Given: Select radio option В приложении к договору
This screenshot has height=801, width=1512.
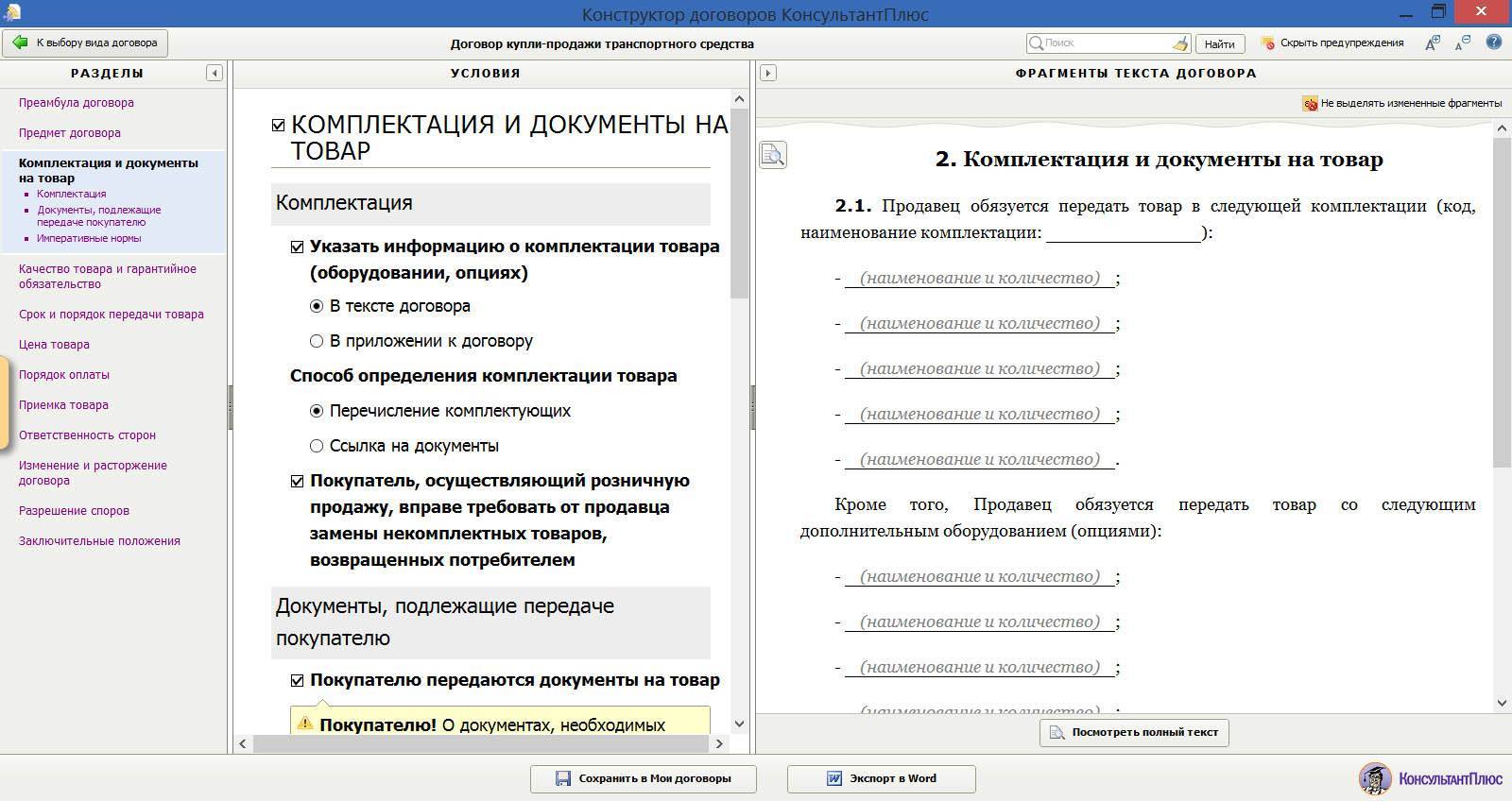Looking at the screenshot, I should (x=317, y=341).
